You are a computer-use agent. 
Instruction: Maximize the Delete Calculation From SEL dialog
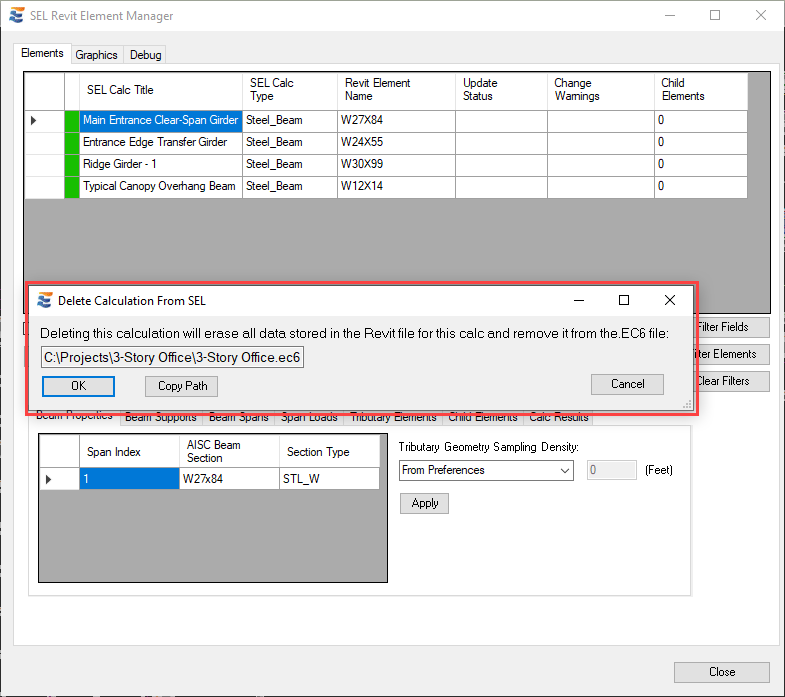(624, 300)
